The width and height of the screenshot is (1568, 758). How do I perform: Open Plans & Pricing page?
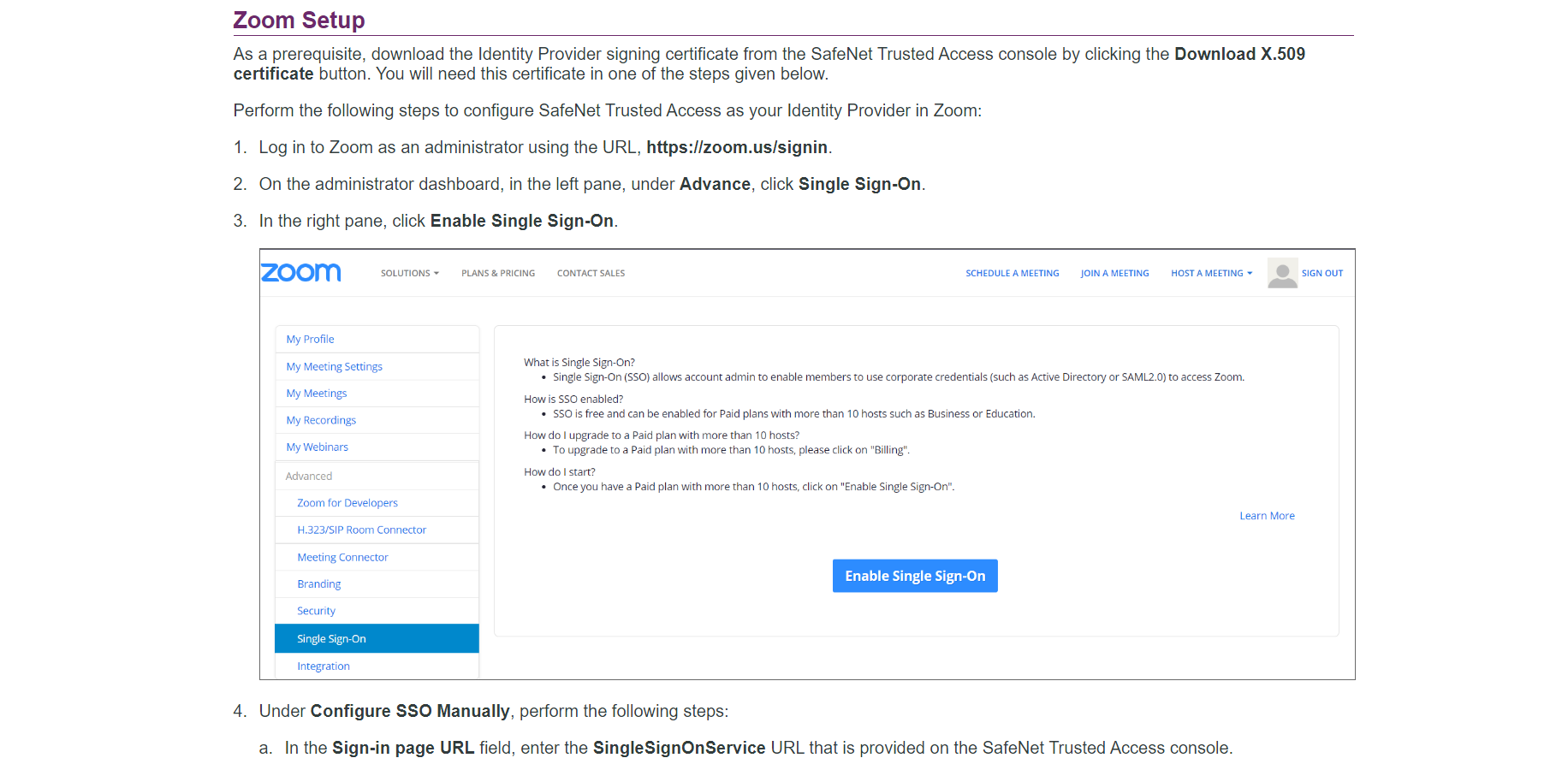(x=497, y=274)
